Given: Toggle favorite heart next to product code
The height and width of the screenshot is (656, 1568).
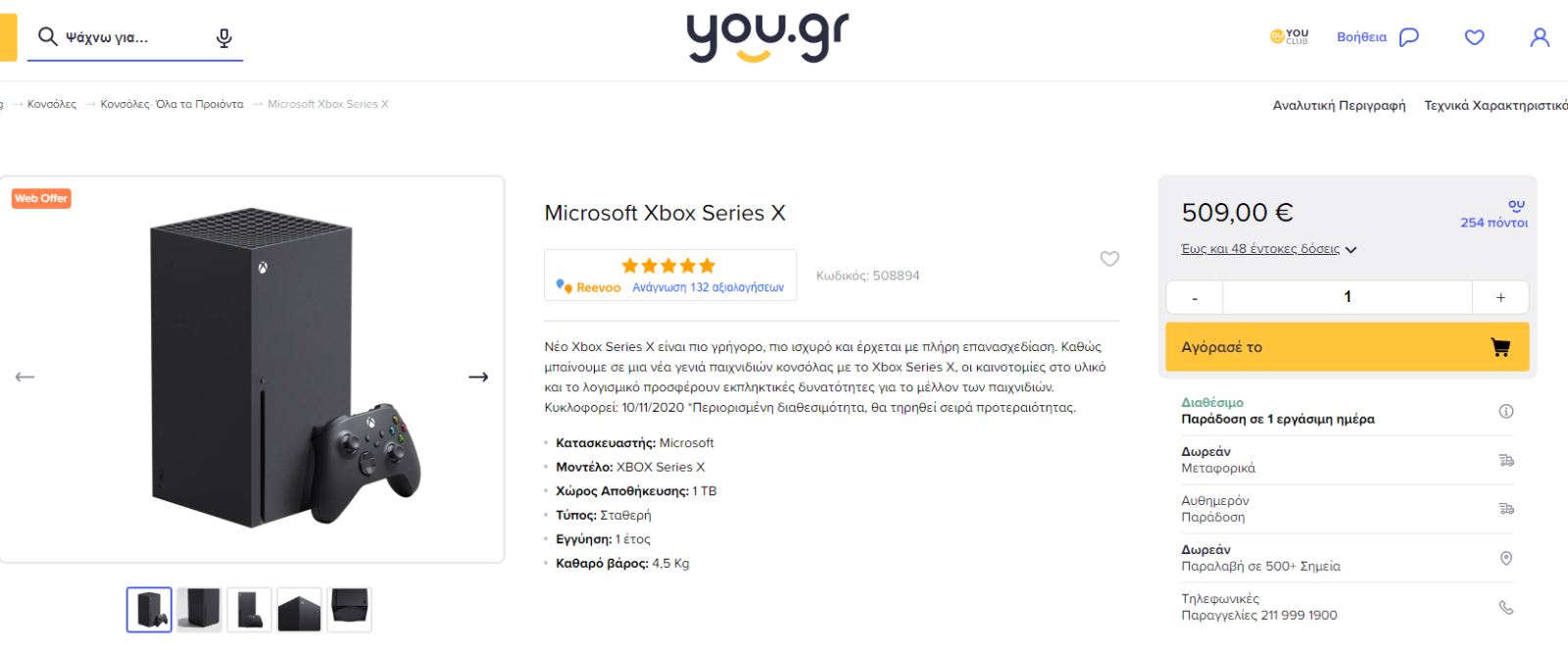Looking at the screenshot, I should (1109, 259).
